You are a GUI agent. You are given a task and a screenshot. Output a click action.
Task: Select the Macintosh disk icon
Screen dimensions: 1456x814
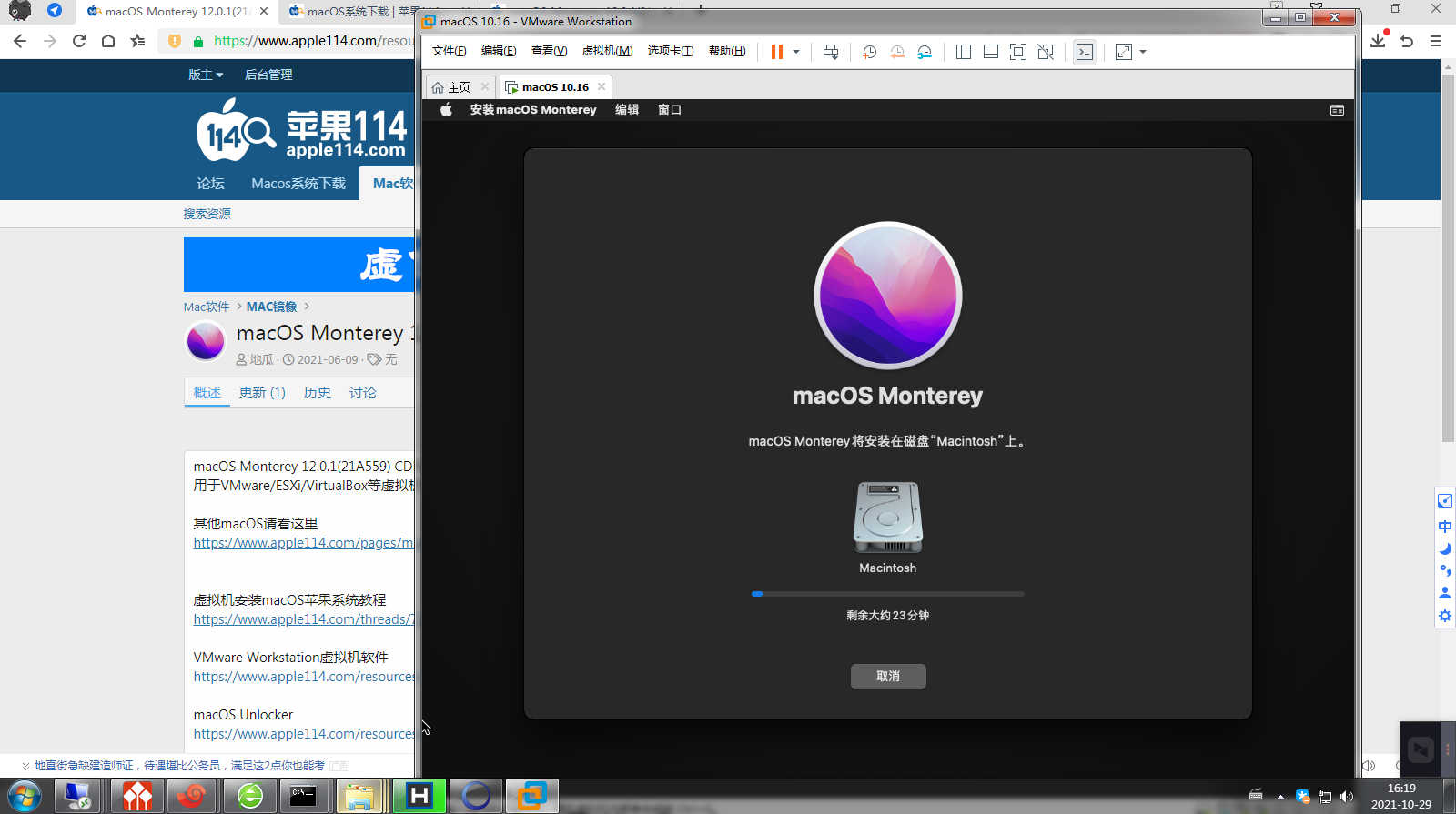(x=888, y=517)
